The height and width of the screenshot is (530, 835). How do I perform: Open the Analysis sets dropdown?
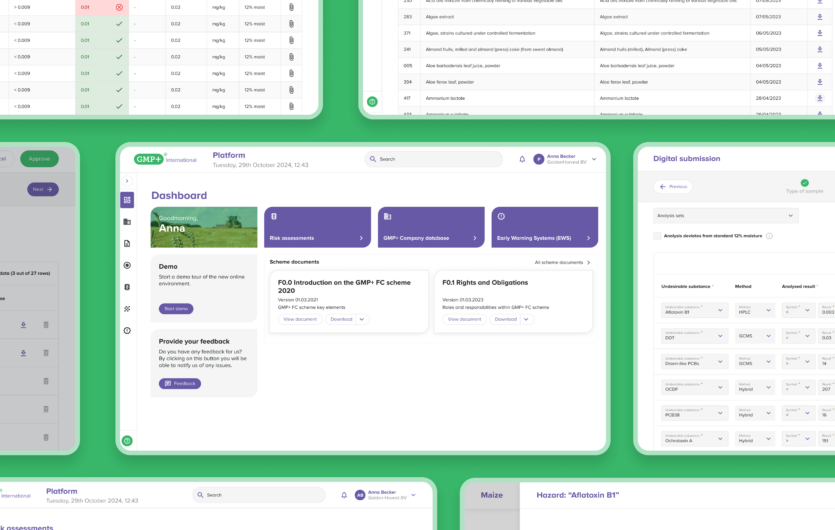coord(726,215)
